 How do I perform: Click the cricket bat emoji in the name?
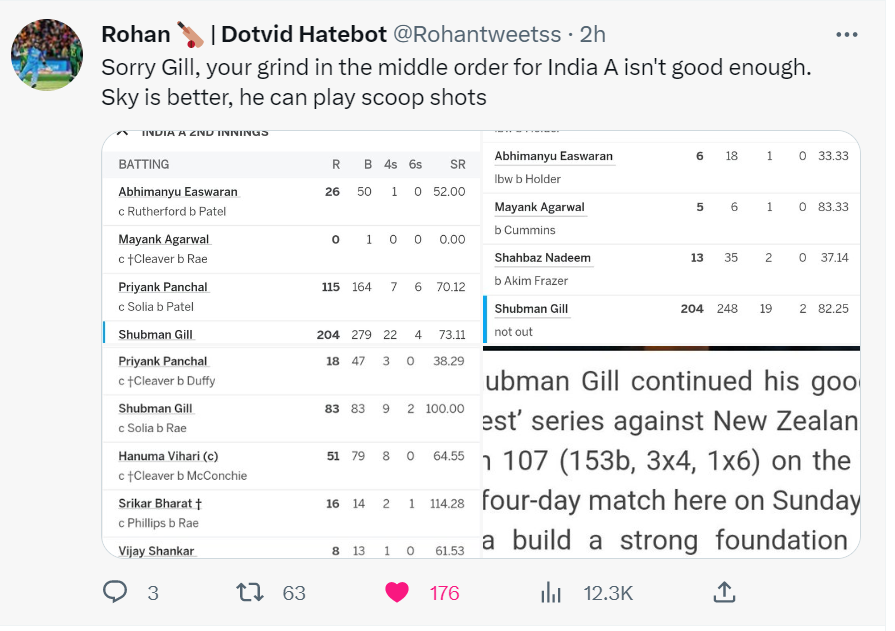(x=191, y=35)
